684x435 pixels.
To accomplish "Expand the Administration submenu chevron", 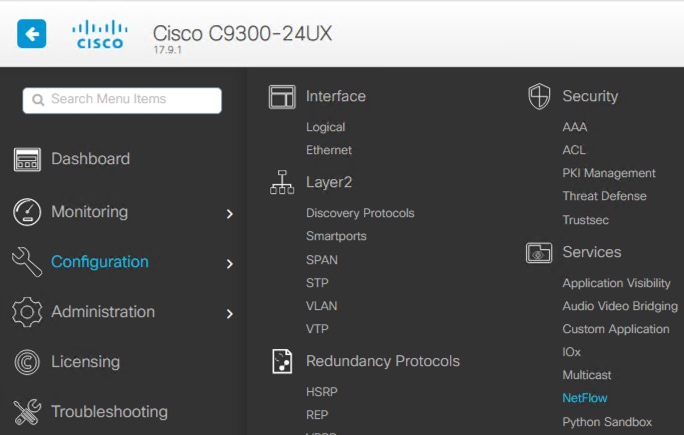I will 229,314.
